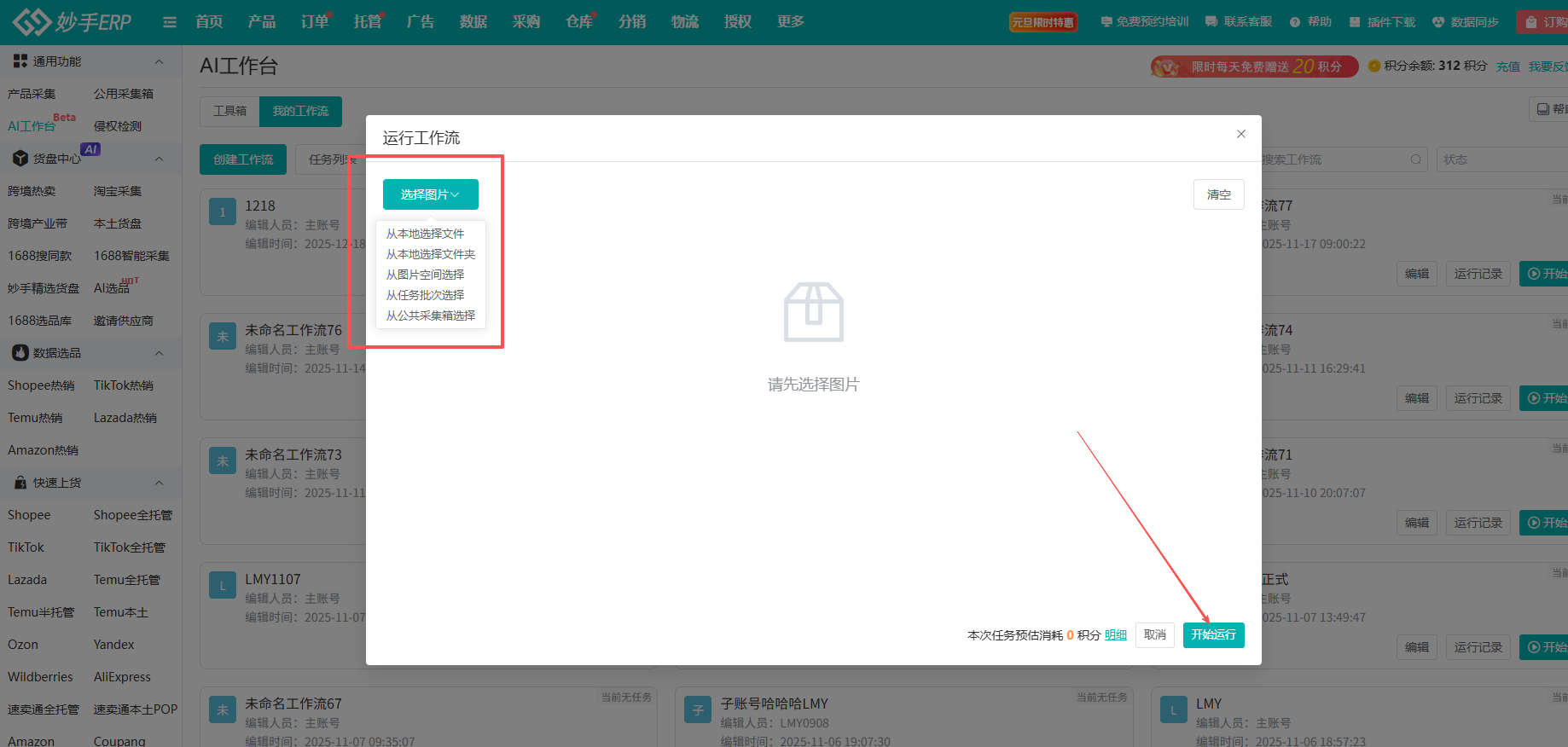The height and width of the screenshot is (747, 1568).
Task: Open 产品采集 in the sidebar
Action: pyautogui.click(x=32, y=94)
